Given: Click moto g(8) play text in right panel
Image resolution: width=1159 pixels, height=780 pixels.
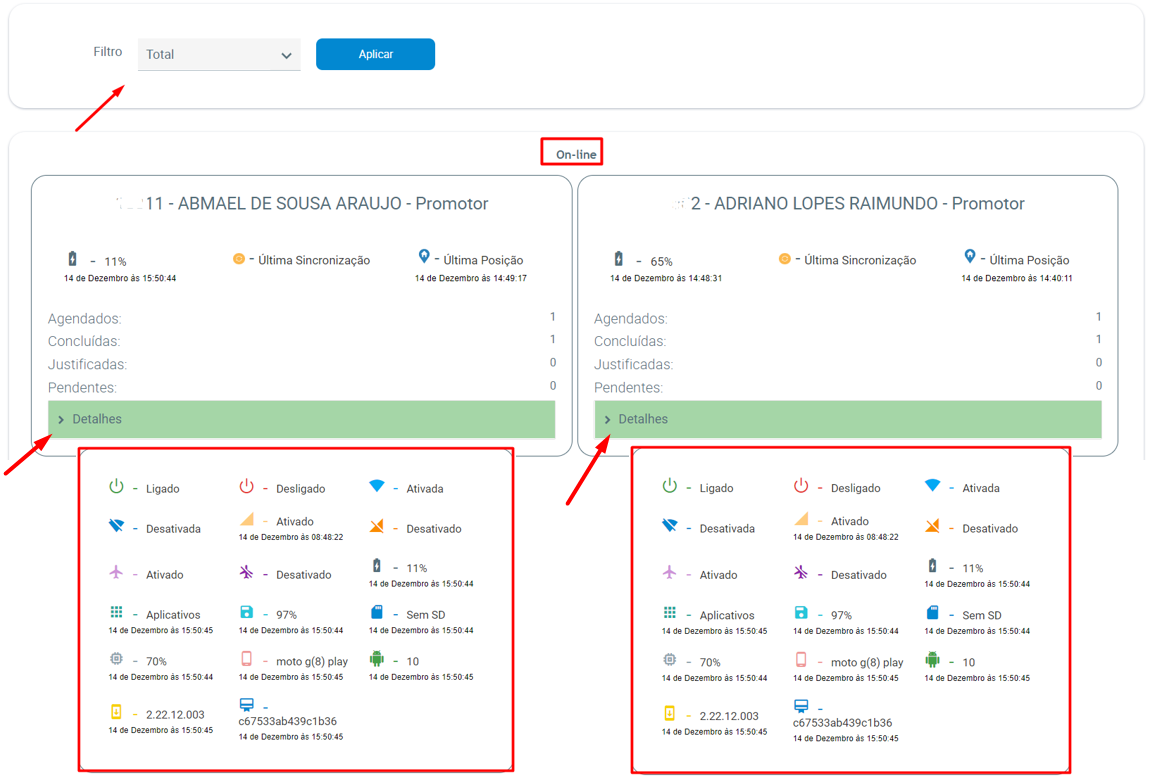Looking at the screenshot, I should point(867,662).
